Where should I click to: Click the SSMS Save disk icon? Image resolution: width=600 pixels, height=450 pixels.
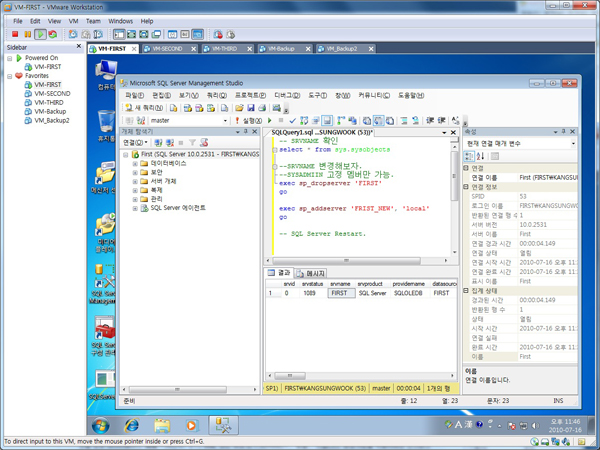(x=251, y=108)
